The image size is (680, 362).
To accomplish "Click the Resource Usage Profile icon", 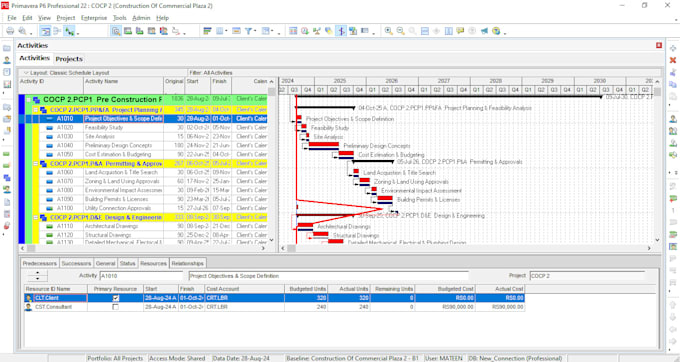I will click(x=163, y=31).
